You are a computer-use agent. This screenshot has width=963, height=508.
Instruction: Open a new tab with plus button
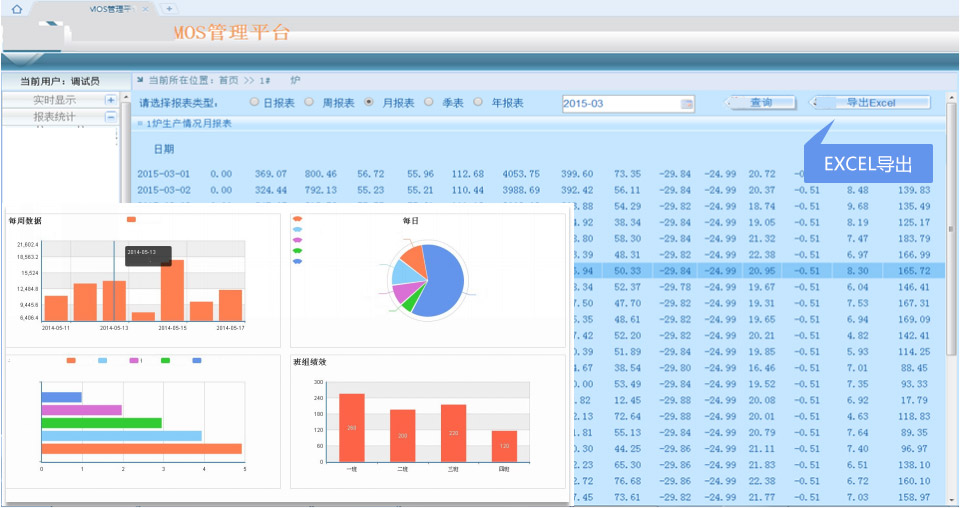pos(169,9)
